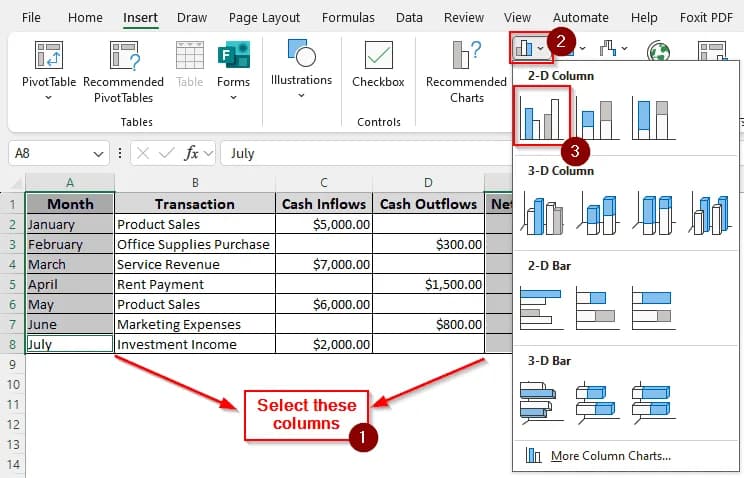Choose 3-D 100% Stacked Column chart

pos(653,213)
